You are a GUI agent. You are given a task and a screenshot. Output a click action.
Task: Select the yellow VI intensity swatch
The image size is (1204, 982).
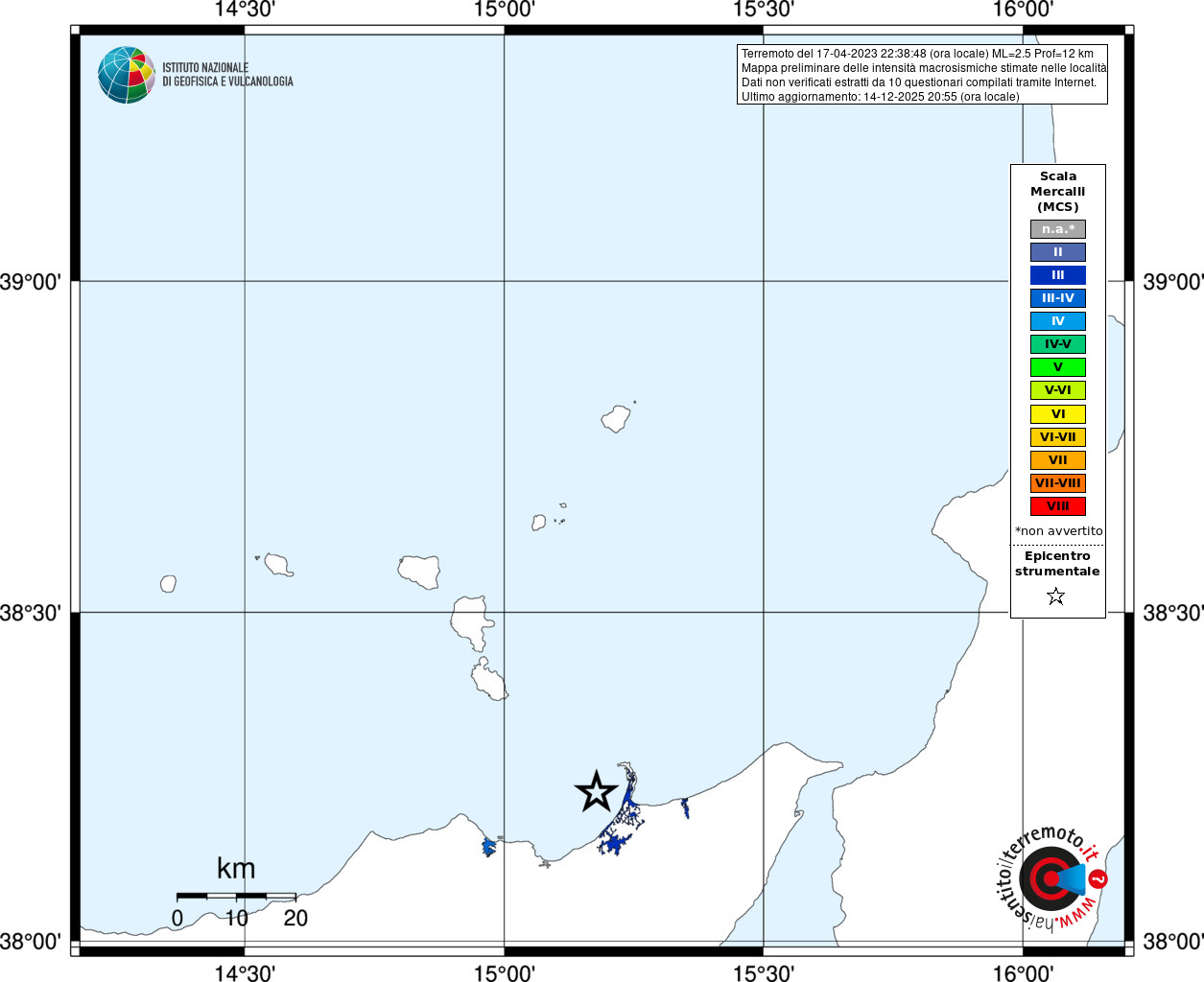(x=1058, y=414)
